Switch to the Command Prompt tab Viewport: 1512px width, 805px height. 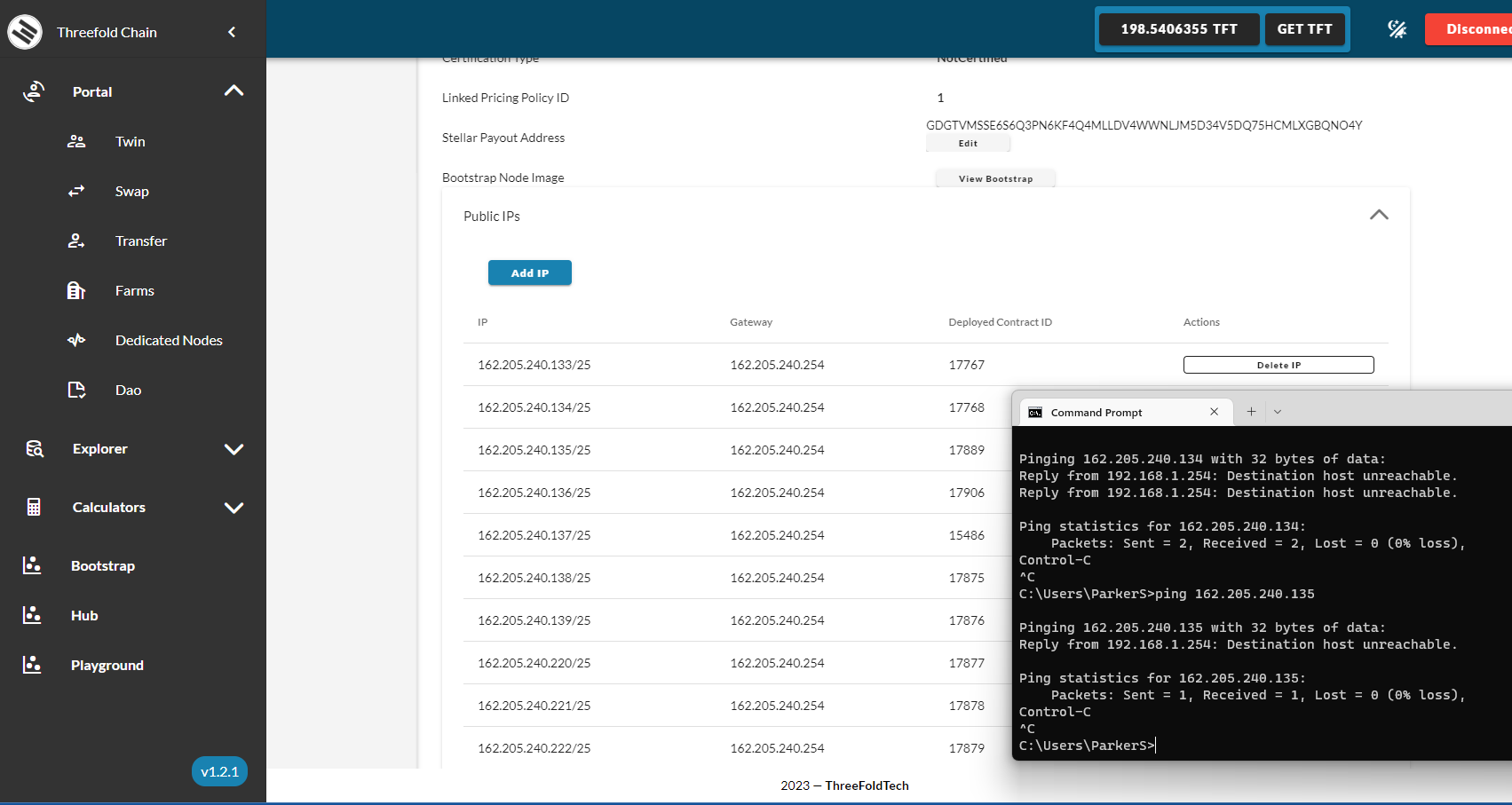click(1098, 412)
